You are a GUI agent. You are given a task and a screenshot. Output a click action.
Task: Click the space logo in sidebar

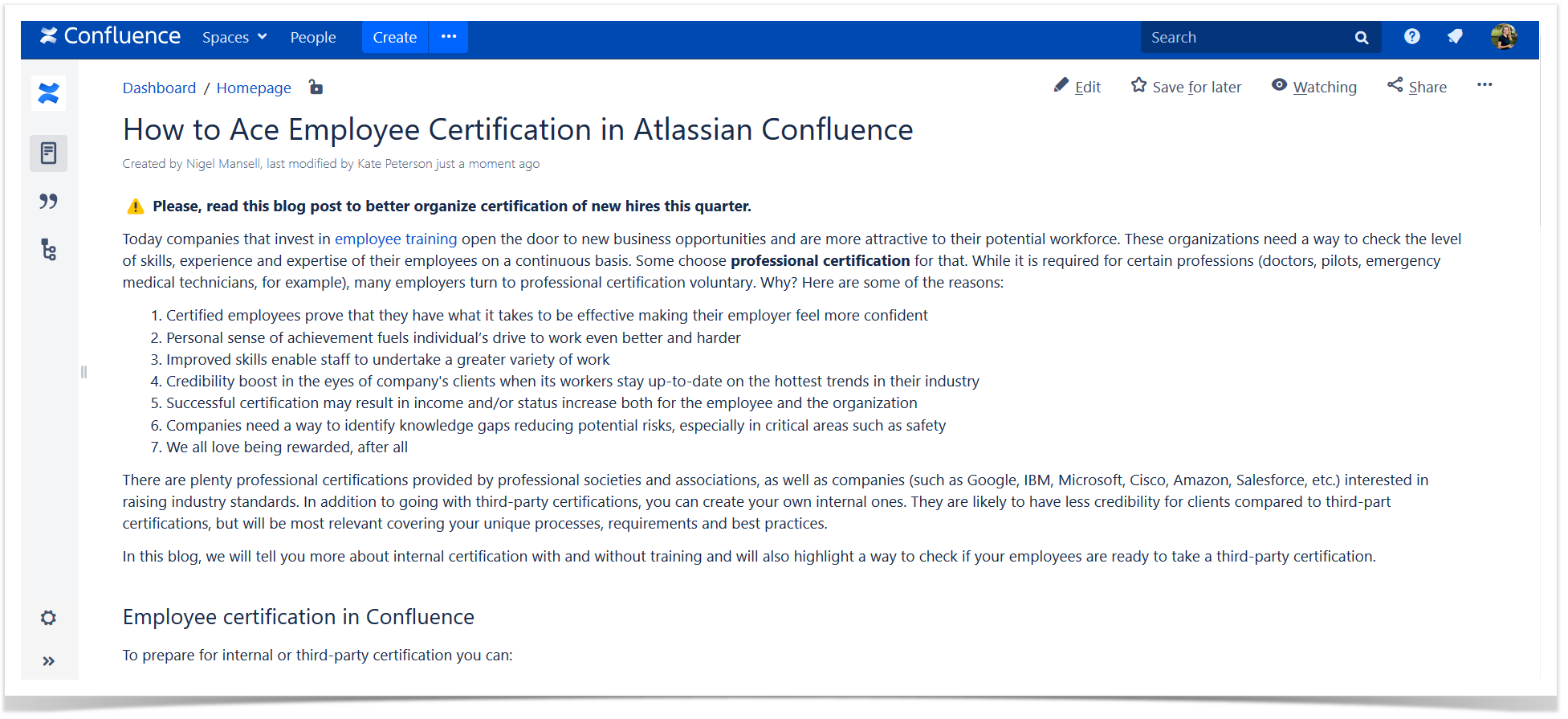(x=49, y=94)
